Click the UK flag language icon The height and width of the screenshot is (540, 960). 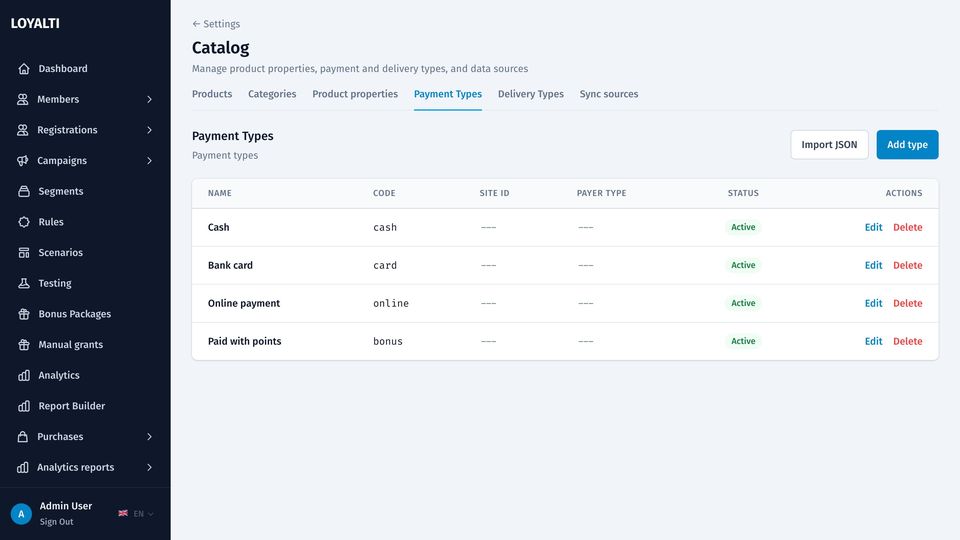pos(123,513)
